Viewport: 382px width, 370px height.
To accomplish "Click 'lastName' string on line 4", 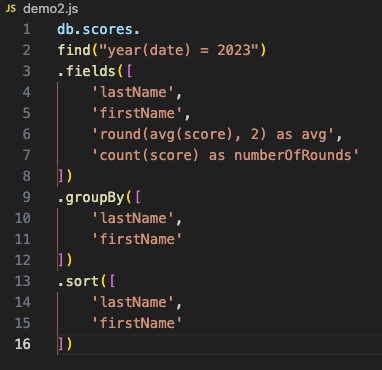I will [x=133, y=92].
